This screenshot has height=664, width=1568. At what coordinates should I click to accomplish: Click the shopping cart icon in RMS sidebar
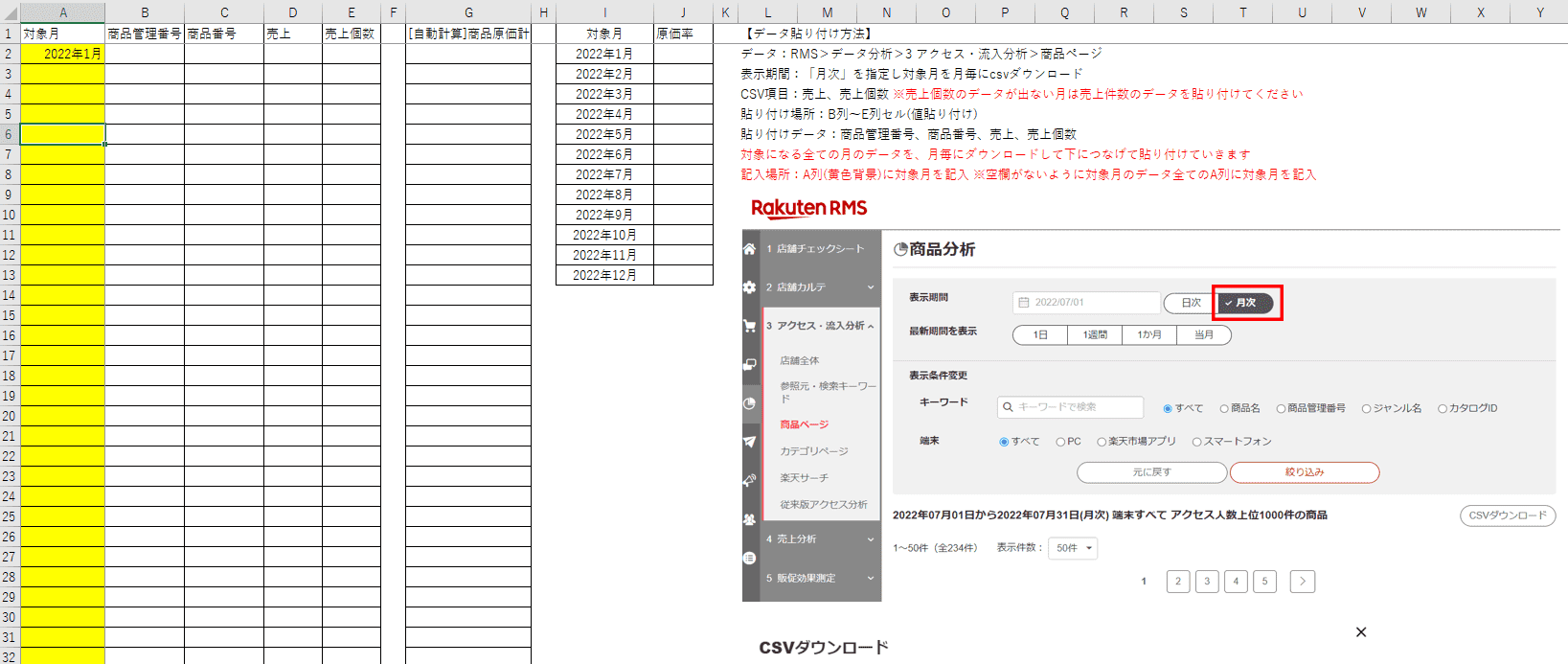749,326
